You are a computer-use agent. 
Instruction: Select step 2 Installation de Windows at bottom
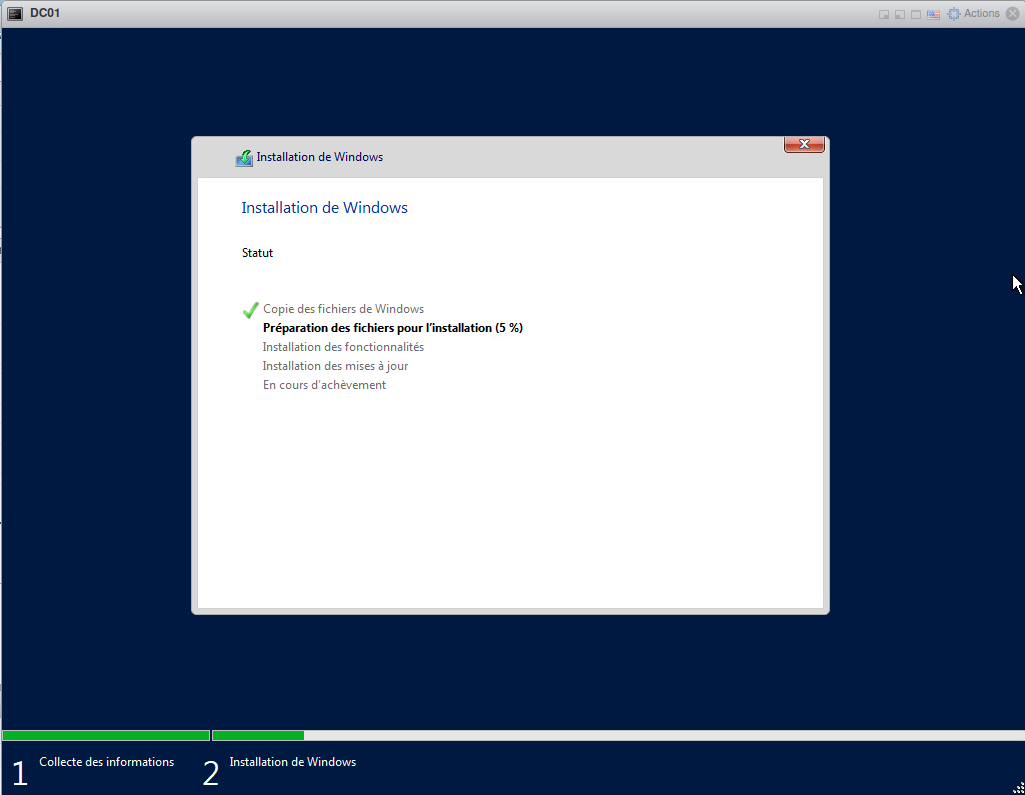pyautogui.click(x=292, y=762)
